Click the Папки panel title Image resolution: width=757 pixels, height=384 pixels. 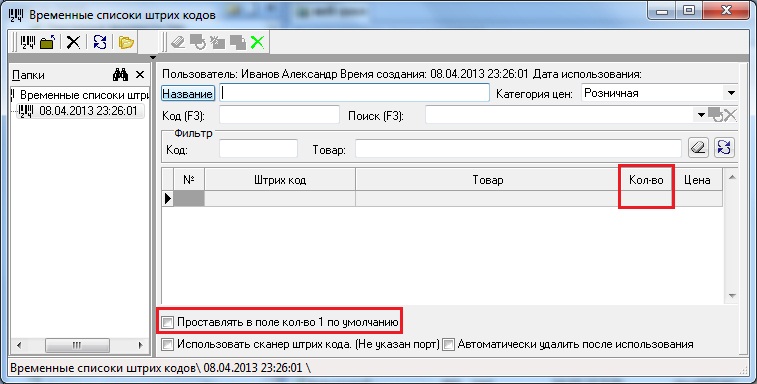[28, 75]
